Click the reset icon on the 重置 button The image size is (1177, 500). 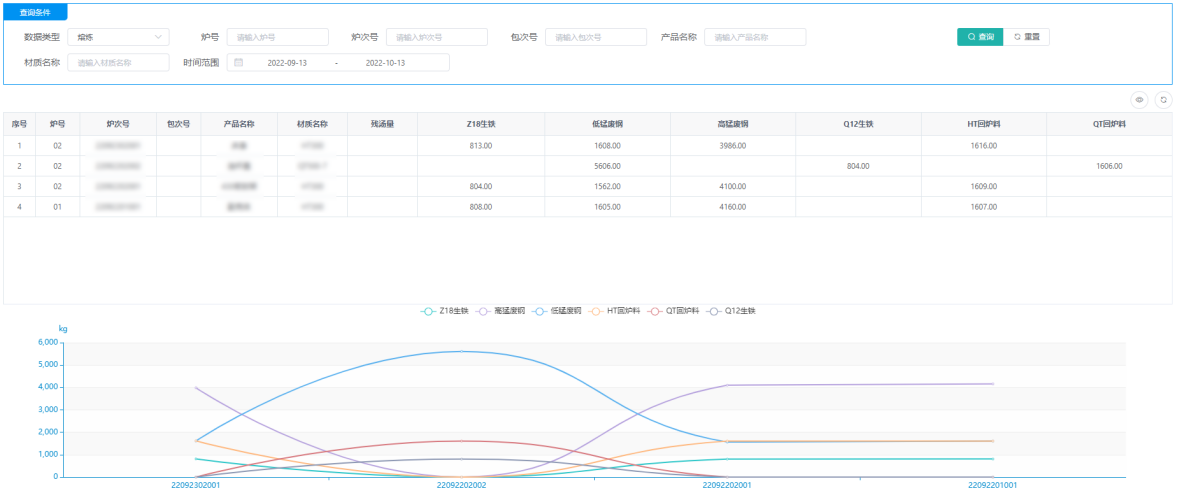pyautogui.click(x=1017, y=37)
